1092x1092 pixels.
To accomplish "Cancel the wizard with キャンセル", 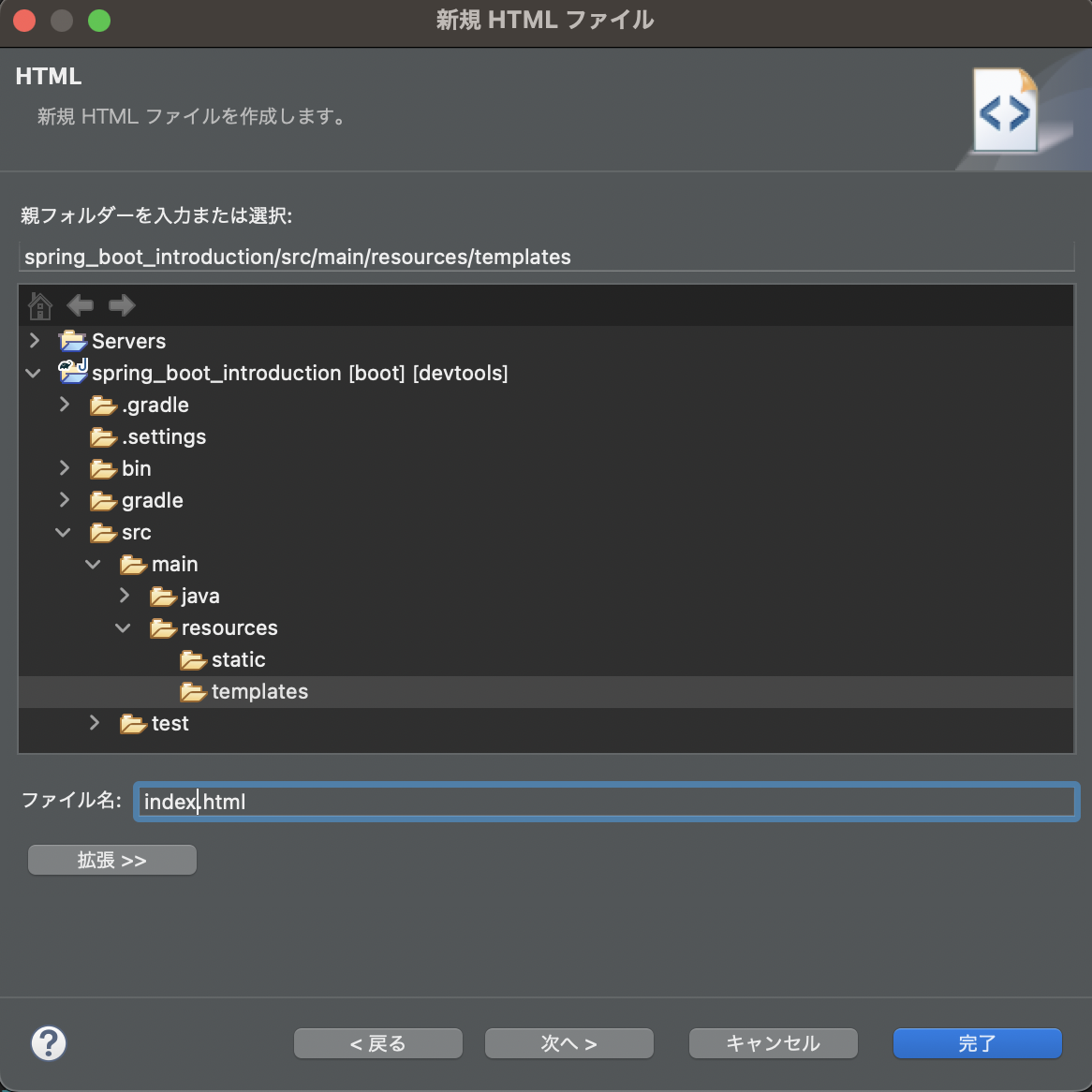I will (773, 1042).
